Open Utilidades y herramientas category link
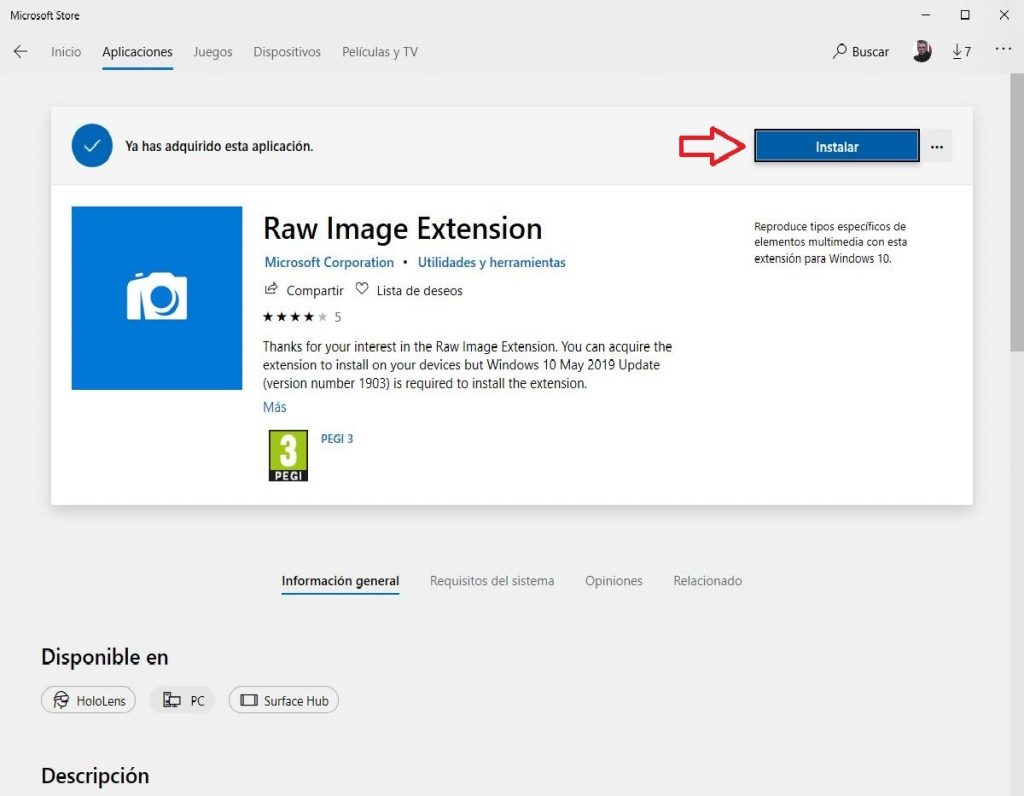Screen dimensions: 1024x796 click(492, 263)
